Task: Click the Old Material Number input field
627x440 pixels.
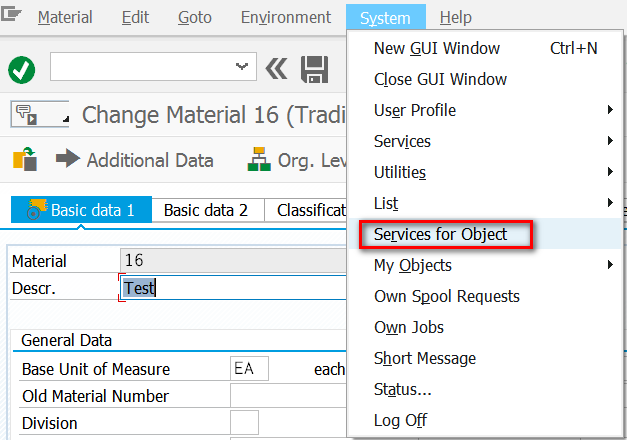Action: point(288,396)
